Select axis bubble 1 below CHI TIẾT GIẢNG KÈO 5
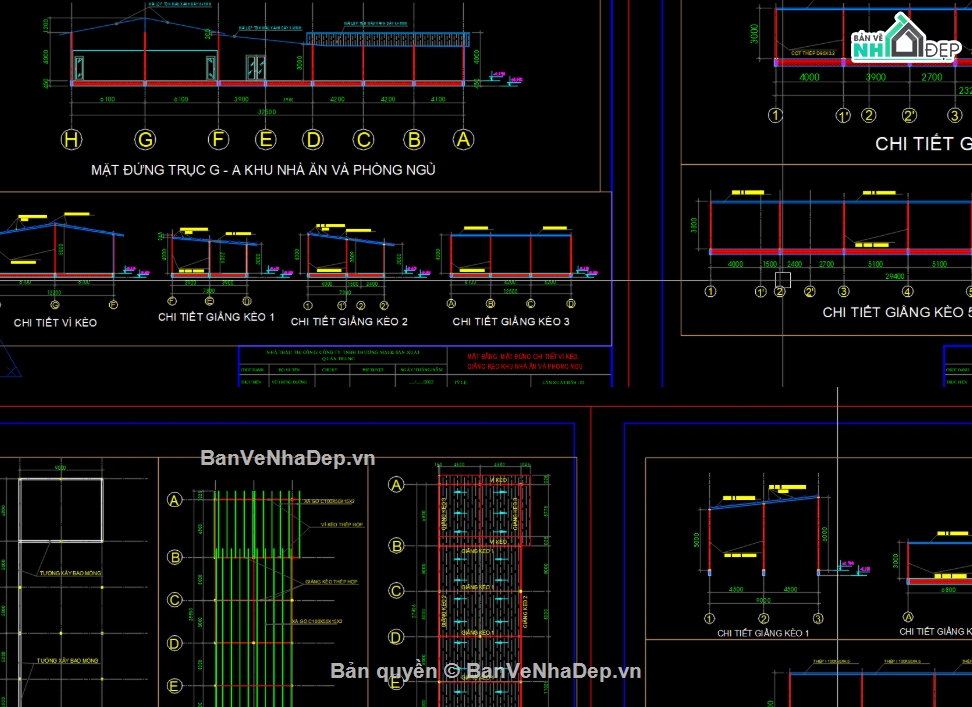The width and height of the screenshot is (972, 707). point(710,292)
